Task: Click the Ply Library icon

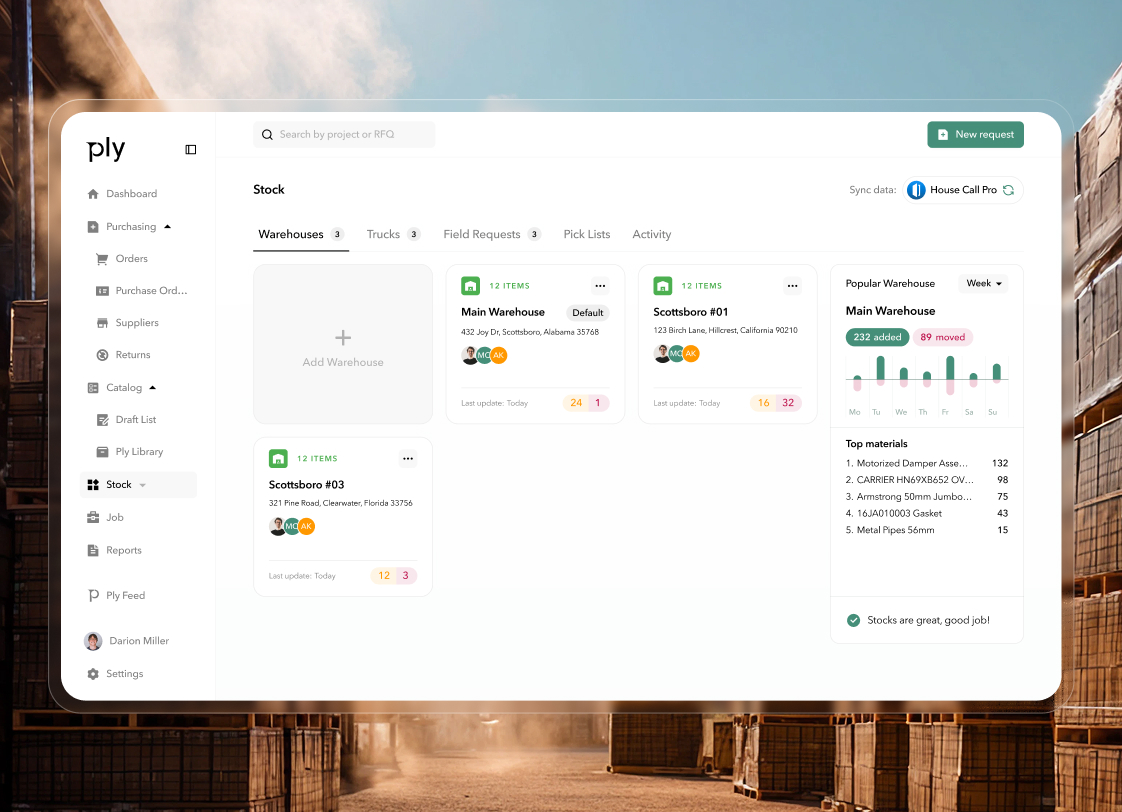Action: point(102,452)
